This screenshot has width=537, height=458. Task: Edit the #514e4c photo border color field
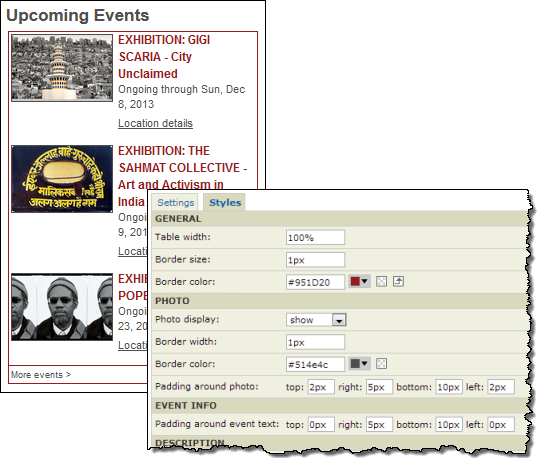pos(315,364)
